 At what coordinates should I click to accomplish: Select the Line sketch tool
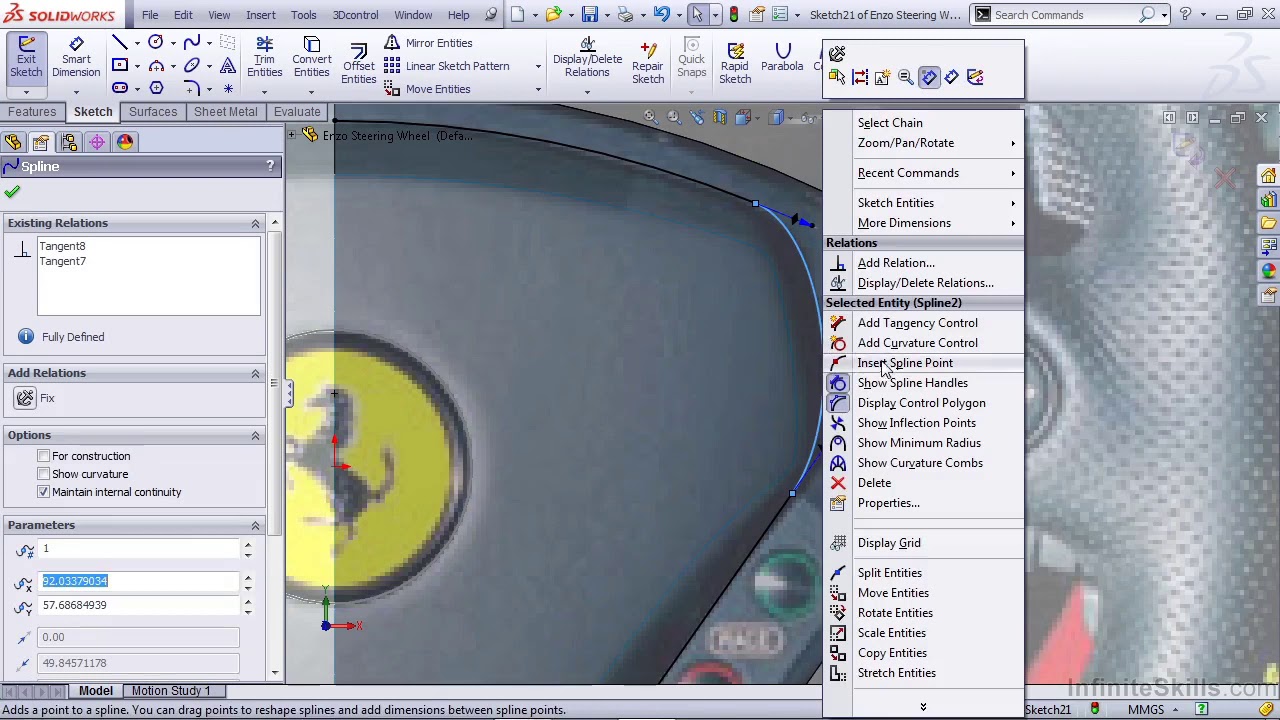tap(120, 43)
